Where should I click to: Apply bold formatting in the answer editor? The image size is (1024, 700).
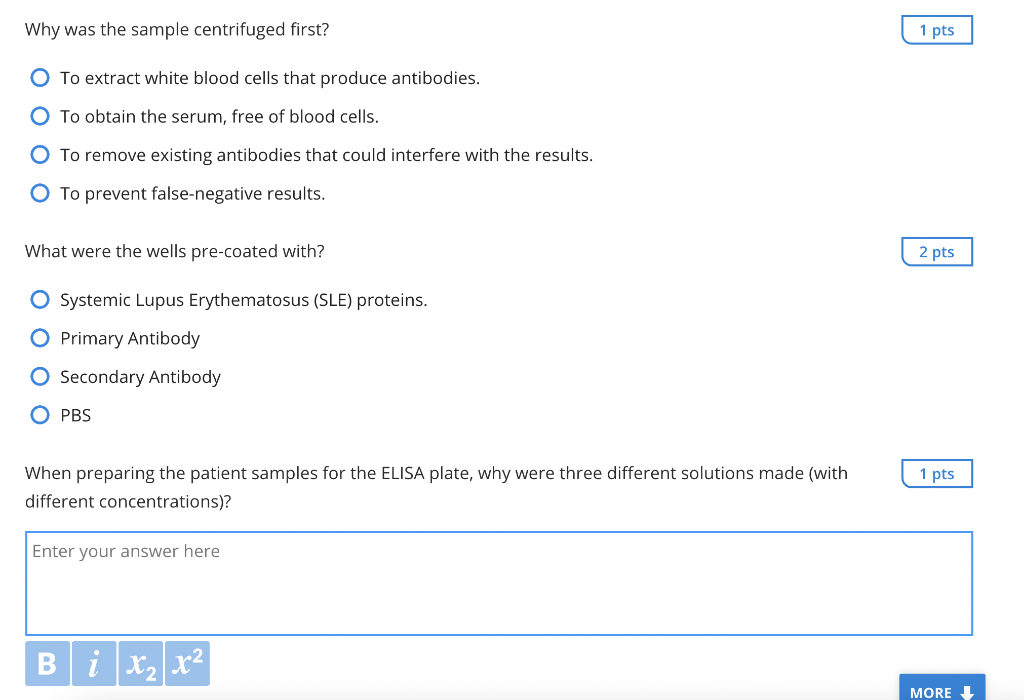coord(46,663)
